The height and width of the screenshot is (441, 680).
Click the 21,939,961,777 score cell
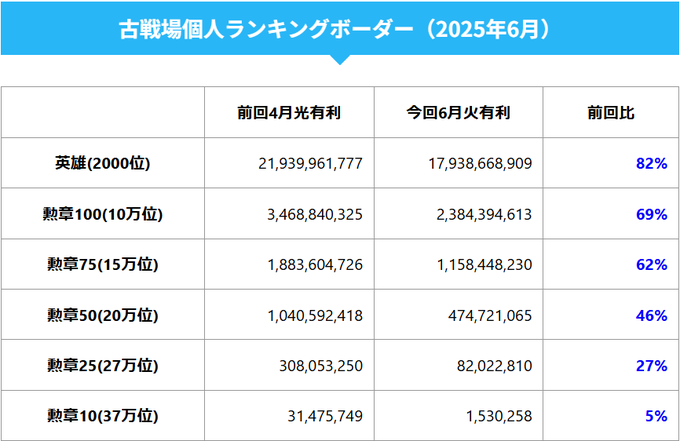(x=310, y=163)
